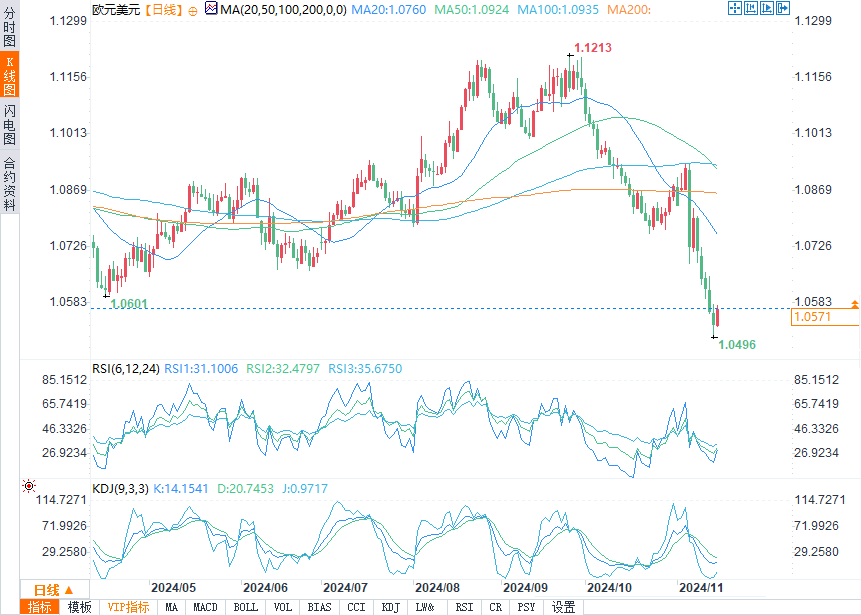Choose the KDJ indicator button
861x615 pixels.
tap(390, 607)
